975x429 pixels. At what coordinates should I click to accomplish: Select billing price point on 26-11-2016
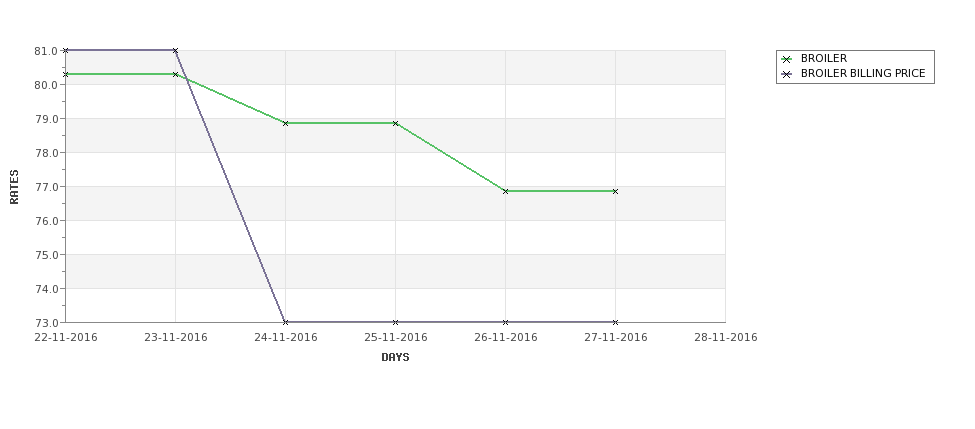pos(506,322)
